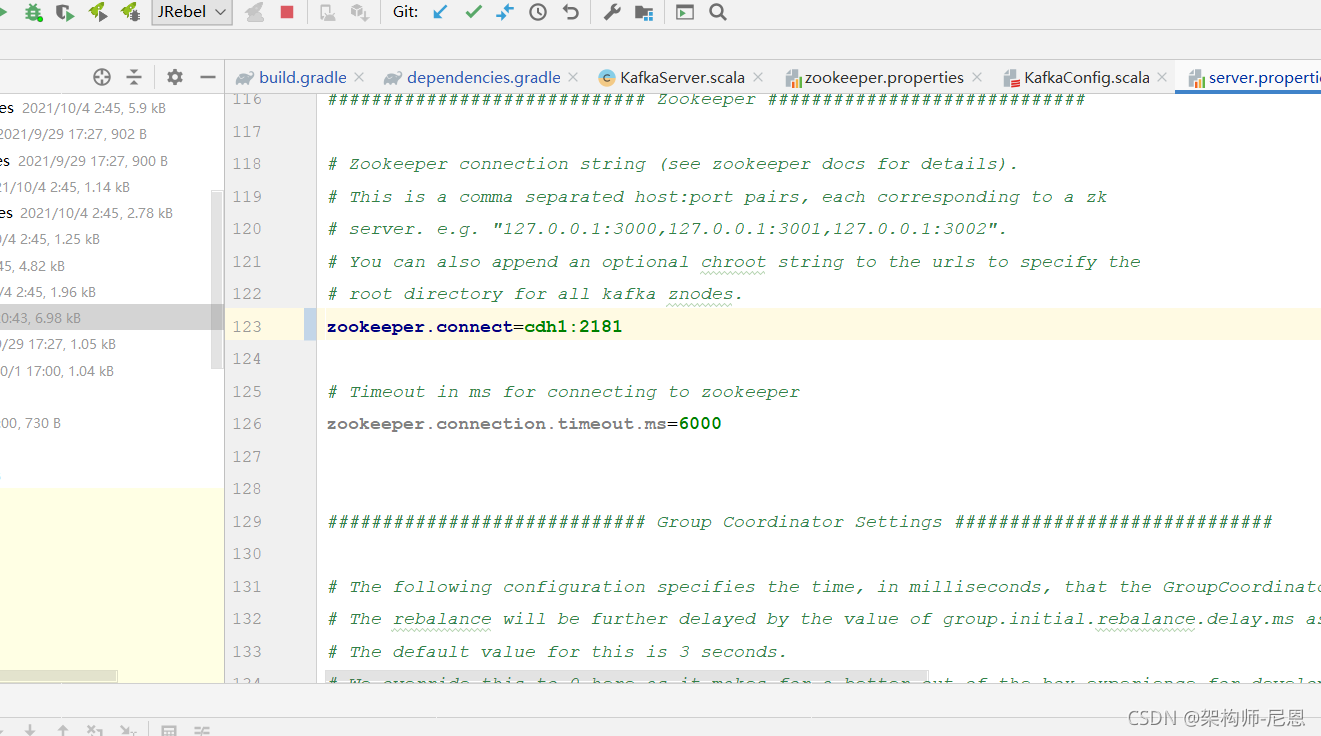Close the zookeeper.properties tab
This screenshot has width=1321, height=736.
(977, 77)
